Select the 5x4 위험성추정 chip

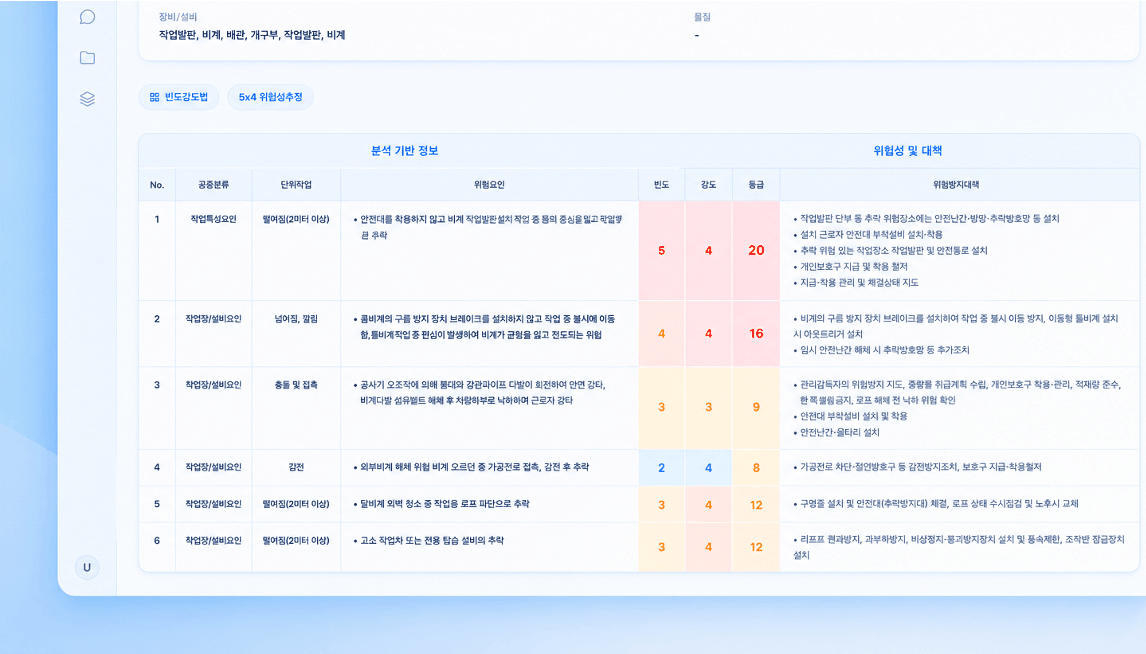(x=270, y=97)
